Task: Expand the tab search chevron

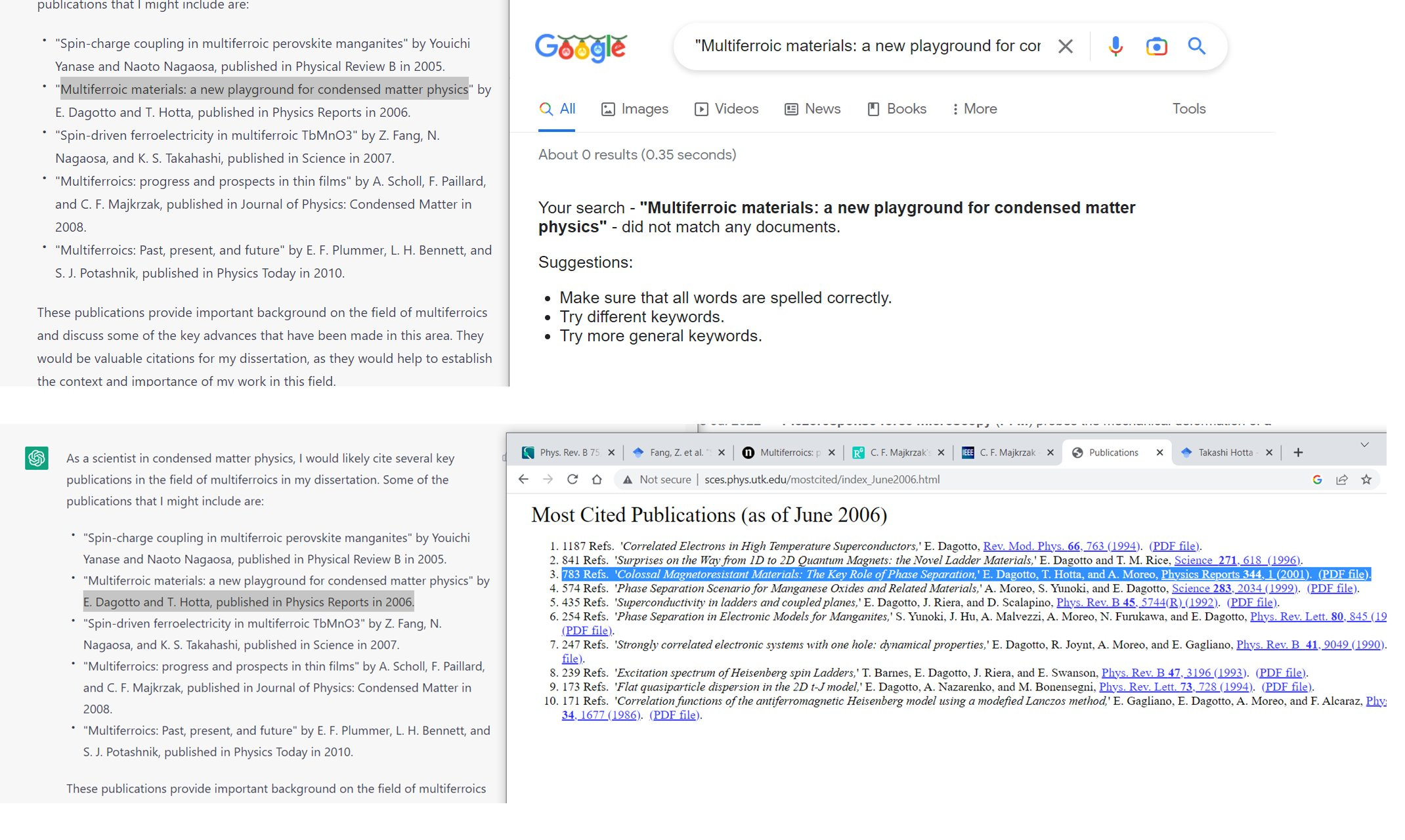Action: pos(1364,445)
